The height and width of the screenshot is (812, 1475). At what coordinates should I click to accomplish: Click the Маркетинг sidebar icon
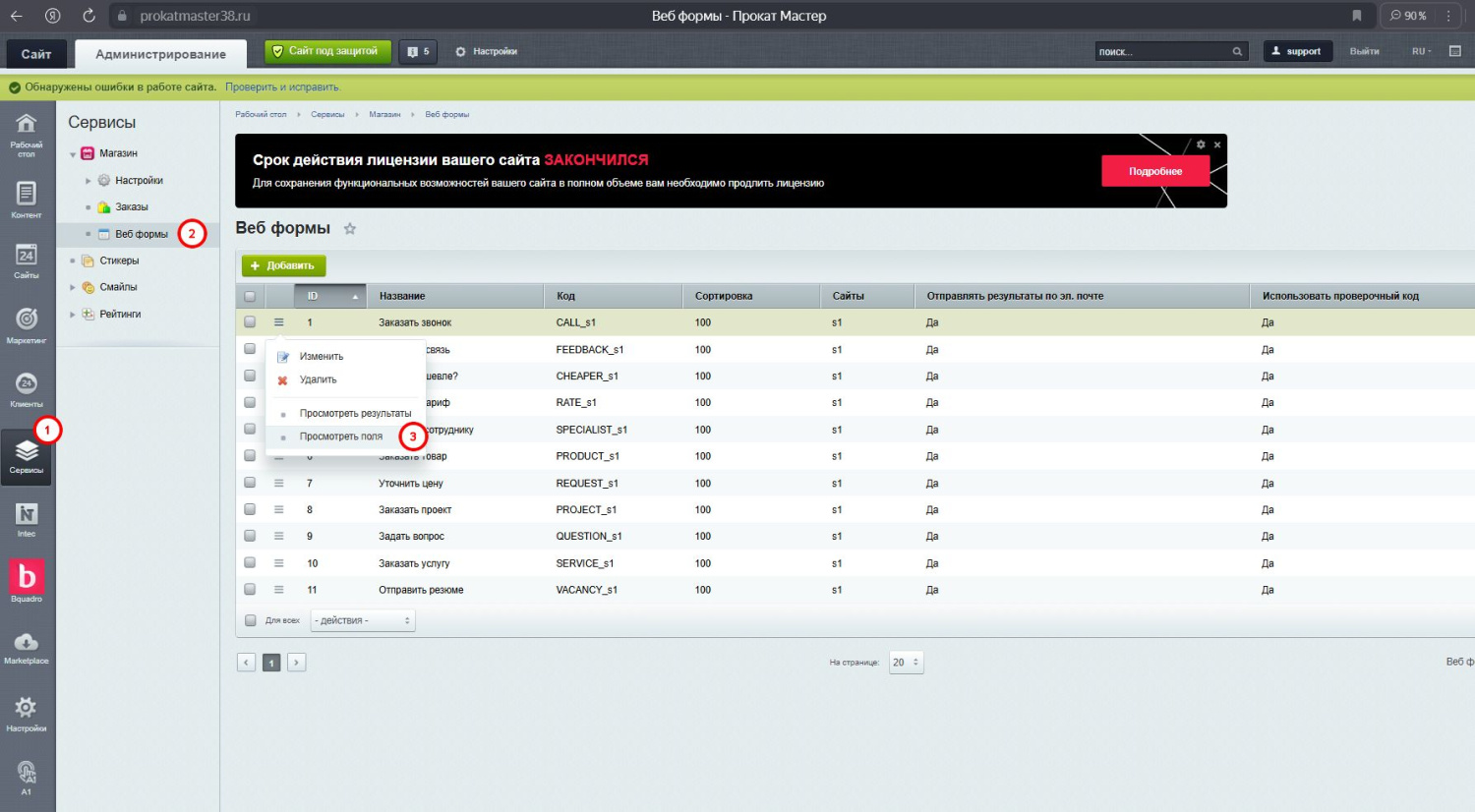27,323
